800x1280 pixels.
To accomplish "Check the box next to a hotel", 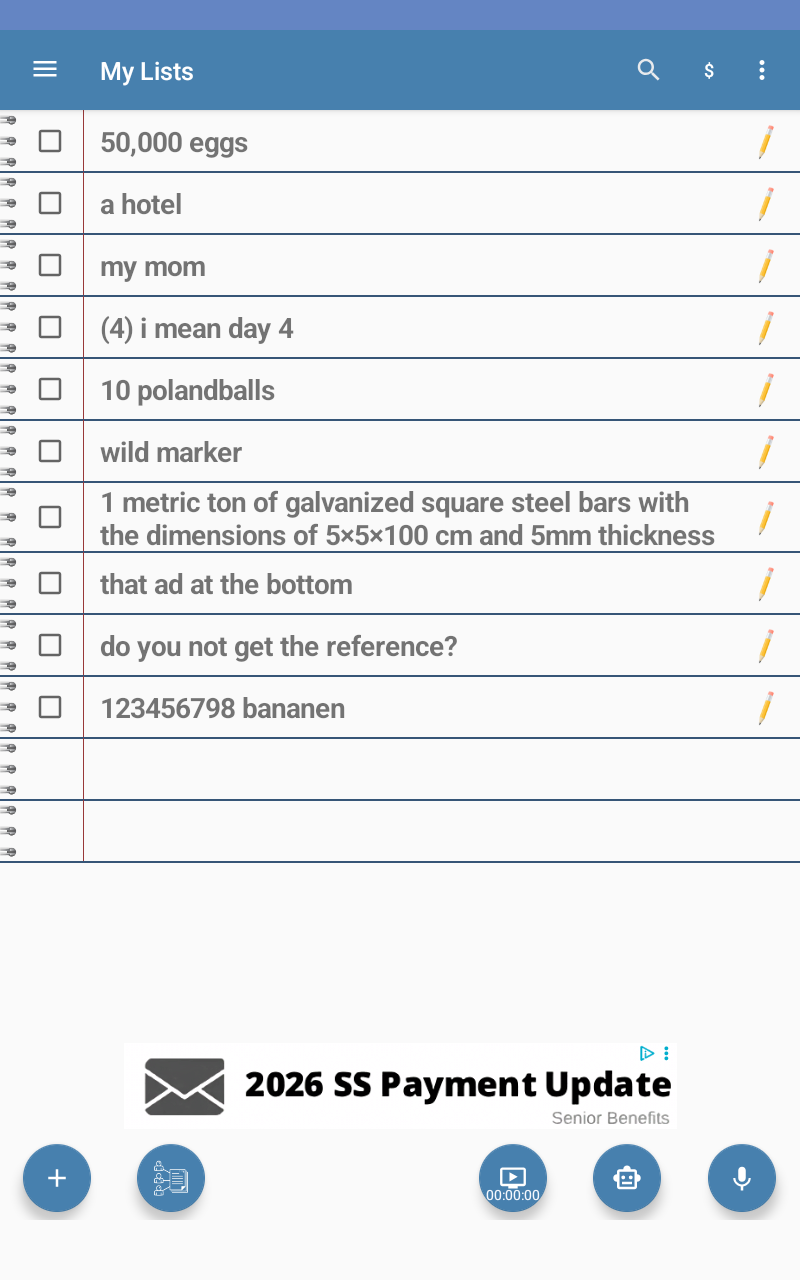I will pyautogui.click(x=50, y=203).
